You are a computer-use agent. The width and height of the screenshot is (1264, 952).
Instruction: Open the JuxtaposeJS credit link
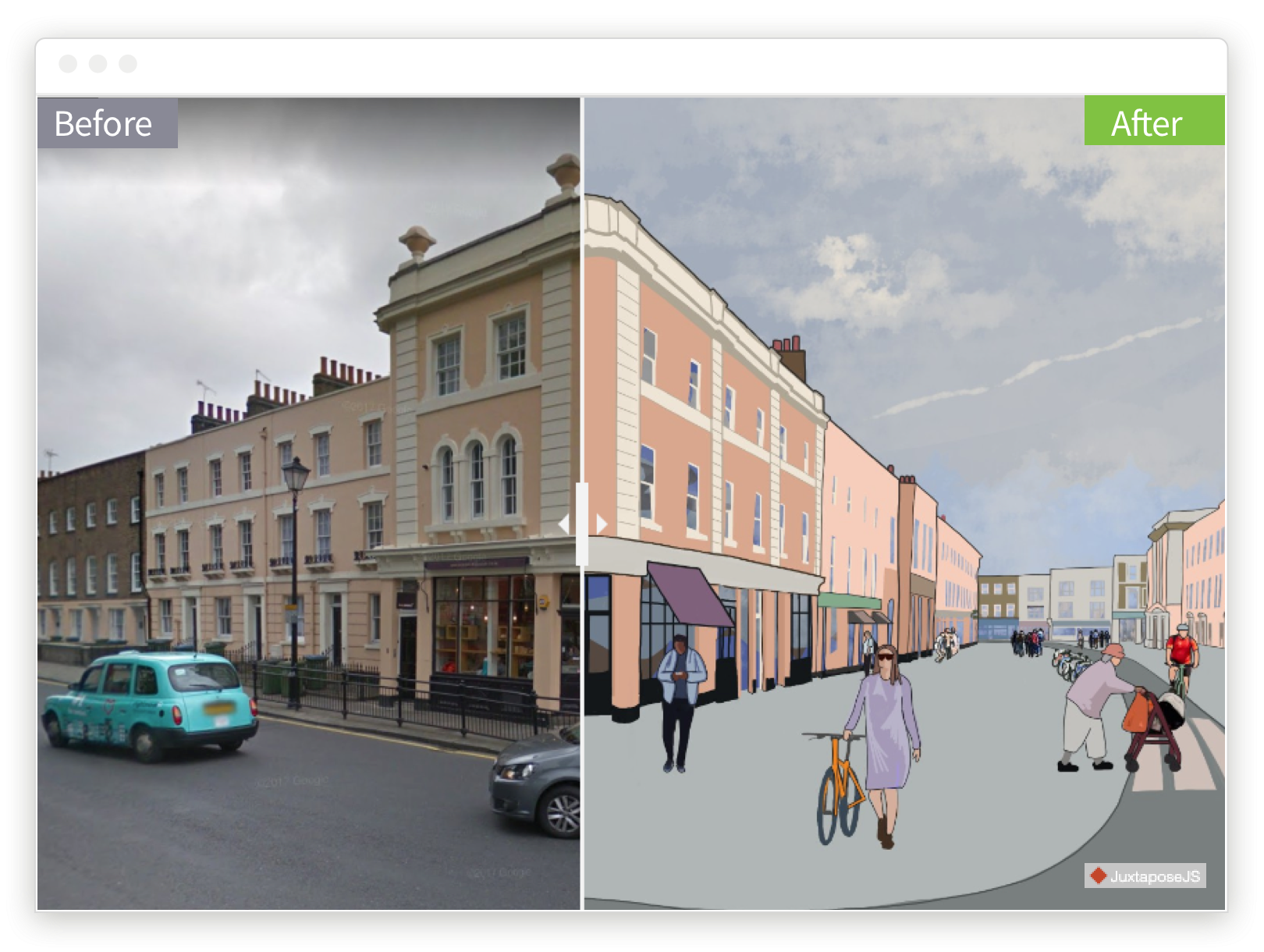pos(1145,876)
